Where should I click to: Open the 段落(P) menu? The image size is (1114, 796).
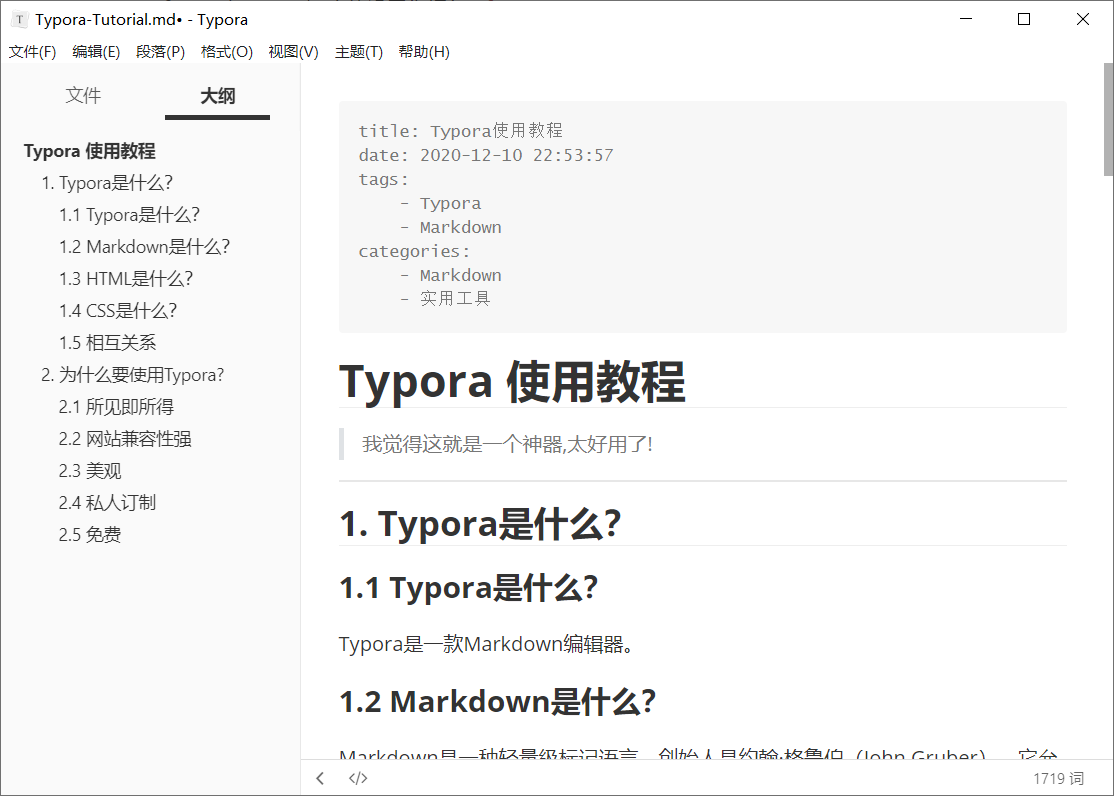pos(161,52)
